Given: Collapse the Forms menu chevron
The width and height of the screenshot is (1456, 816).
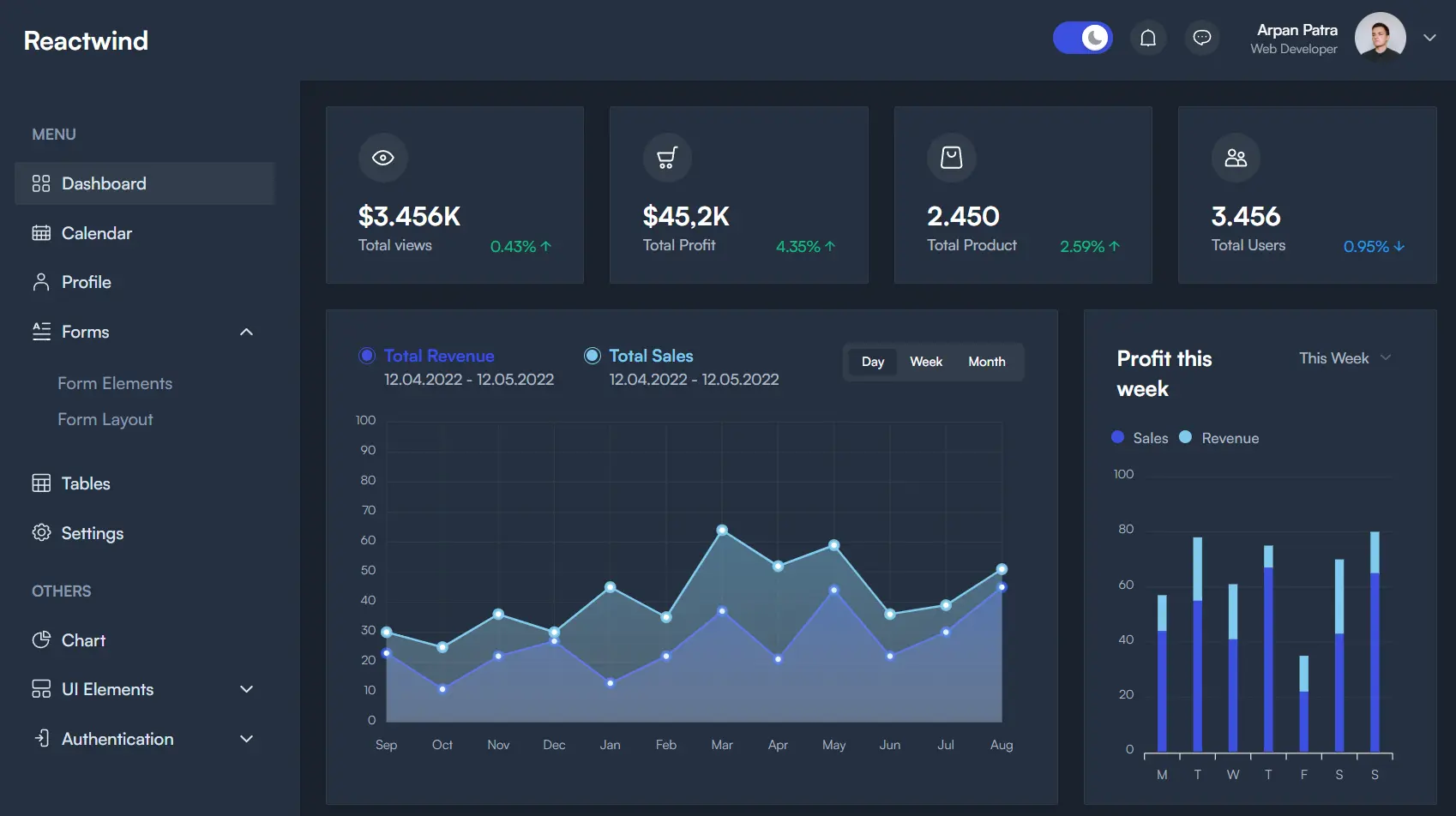Looking at the screenshot, I should click(x=247, y=332).
